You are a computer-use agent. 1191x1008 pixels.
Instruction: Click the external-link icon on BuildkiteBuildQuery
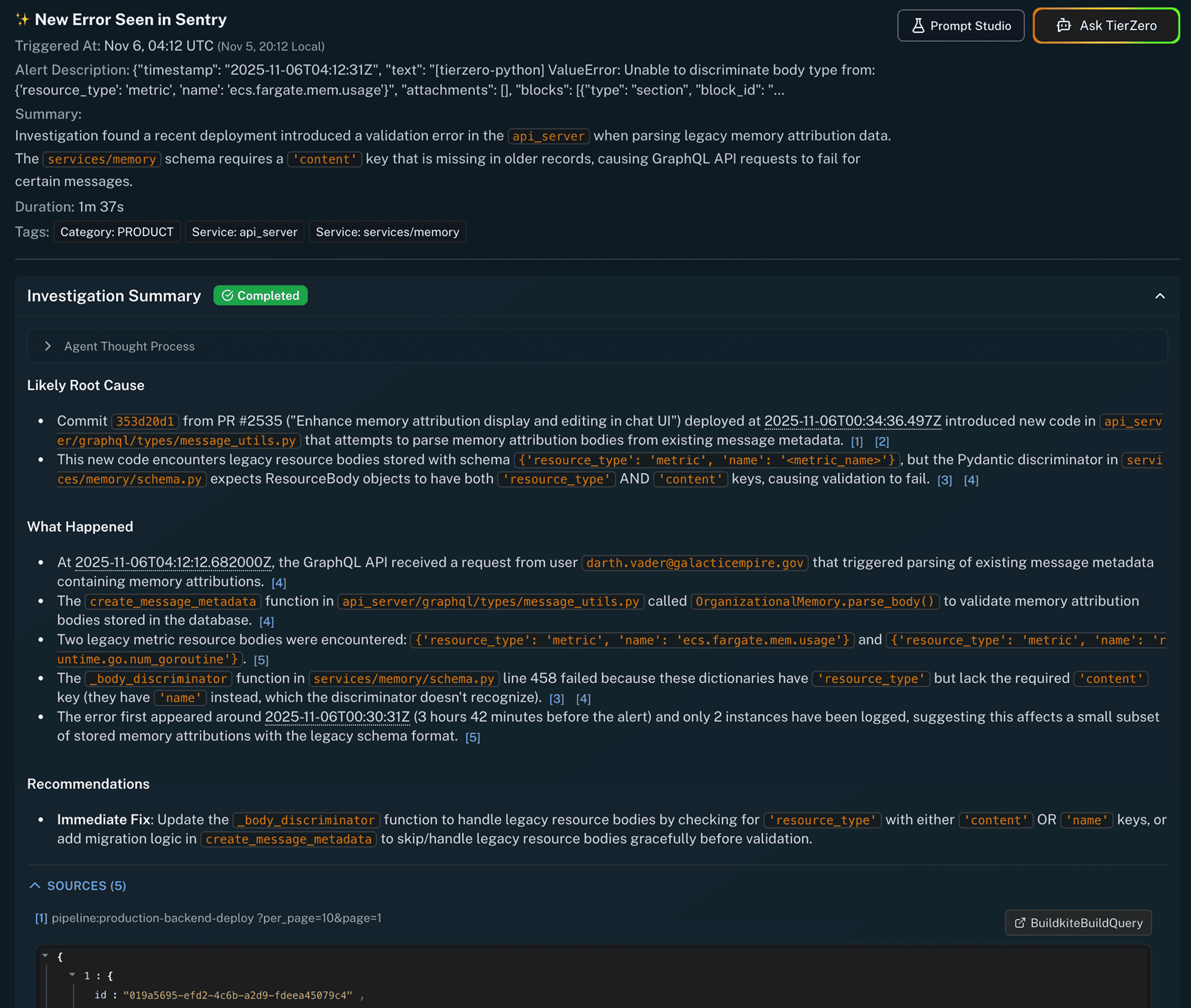[x=1021, y=922]
